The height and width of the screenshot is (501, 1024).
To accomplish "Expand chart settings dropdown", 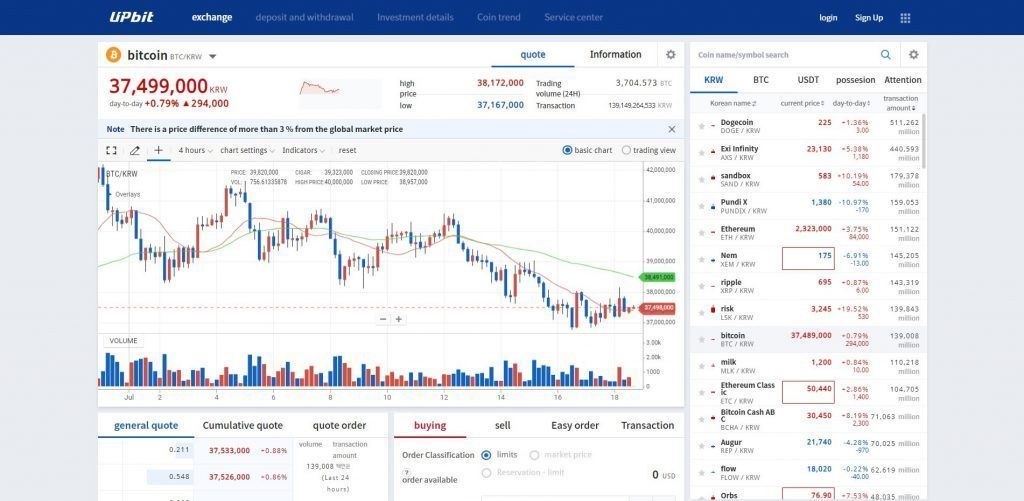I will [248, 150].
